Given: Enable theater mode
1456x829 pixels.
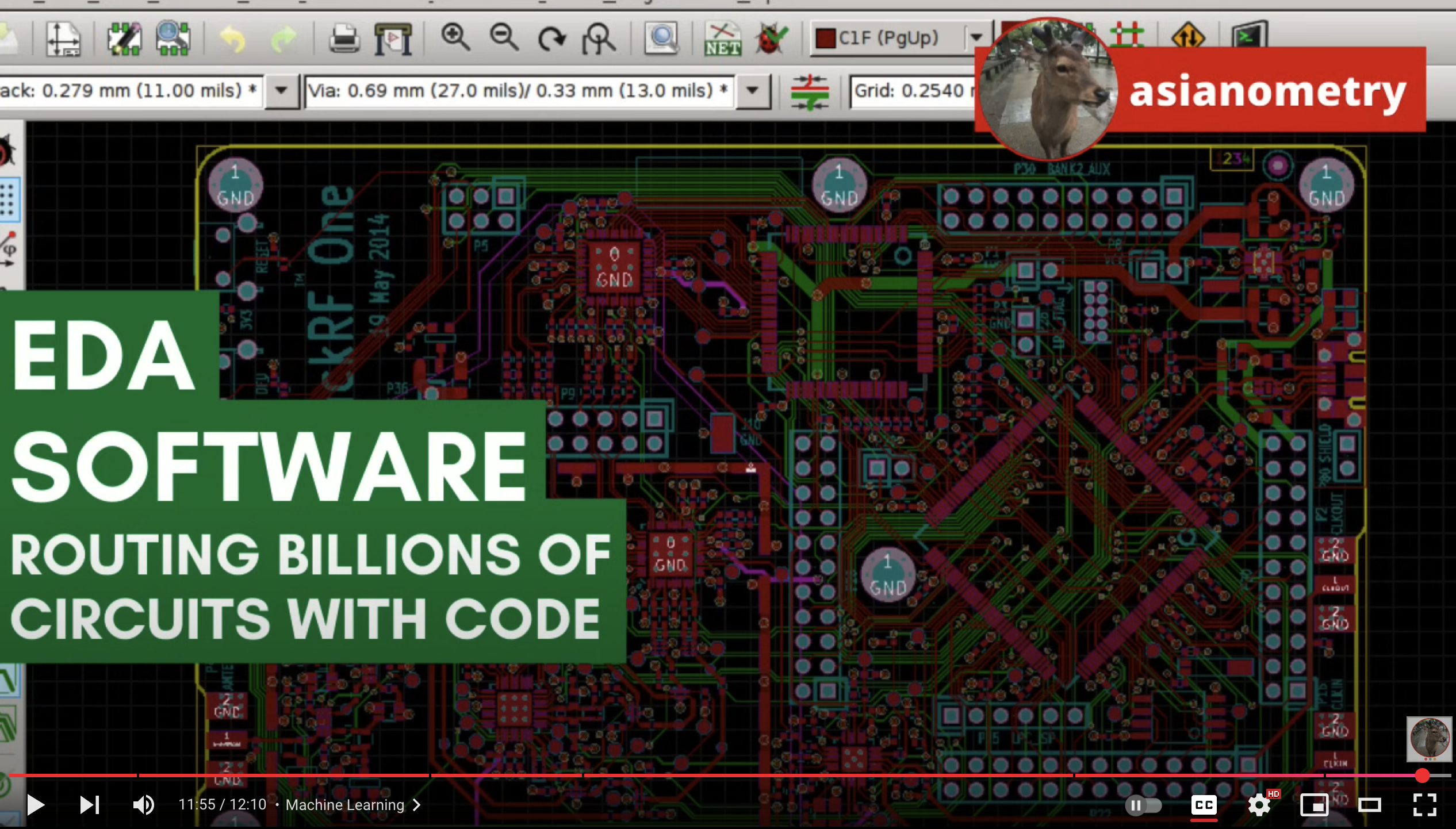Looking at the screenshot, I should click(x=1369, y=805).
